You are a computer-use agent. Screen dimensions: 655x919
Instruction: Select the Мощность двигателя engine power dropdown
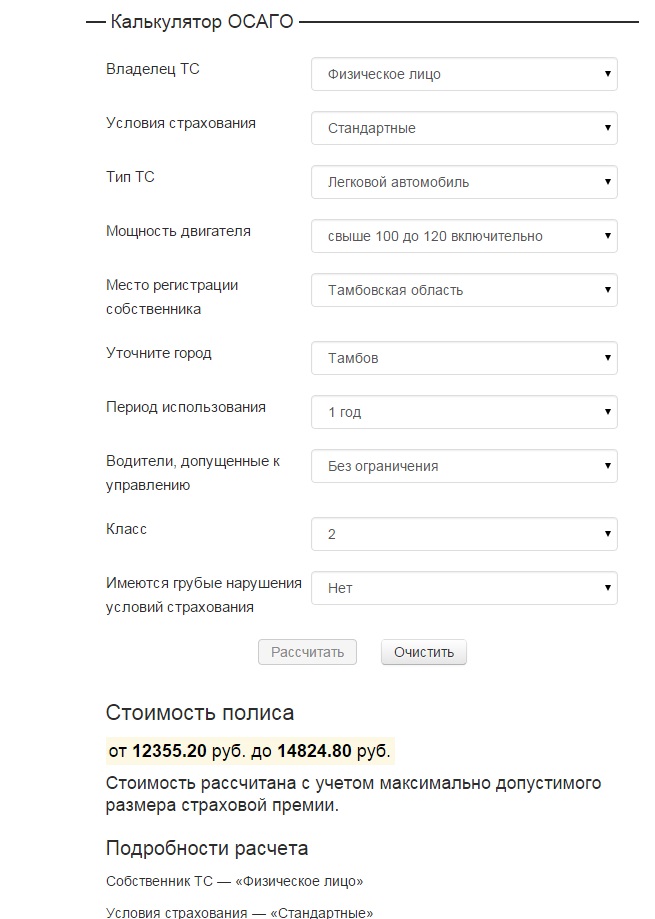pos(464,236)
